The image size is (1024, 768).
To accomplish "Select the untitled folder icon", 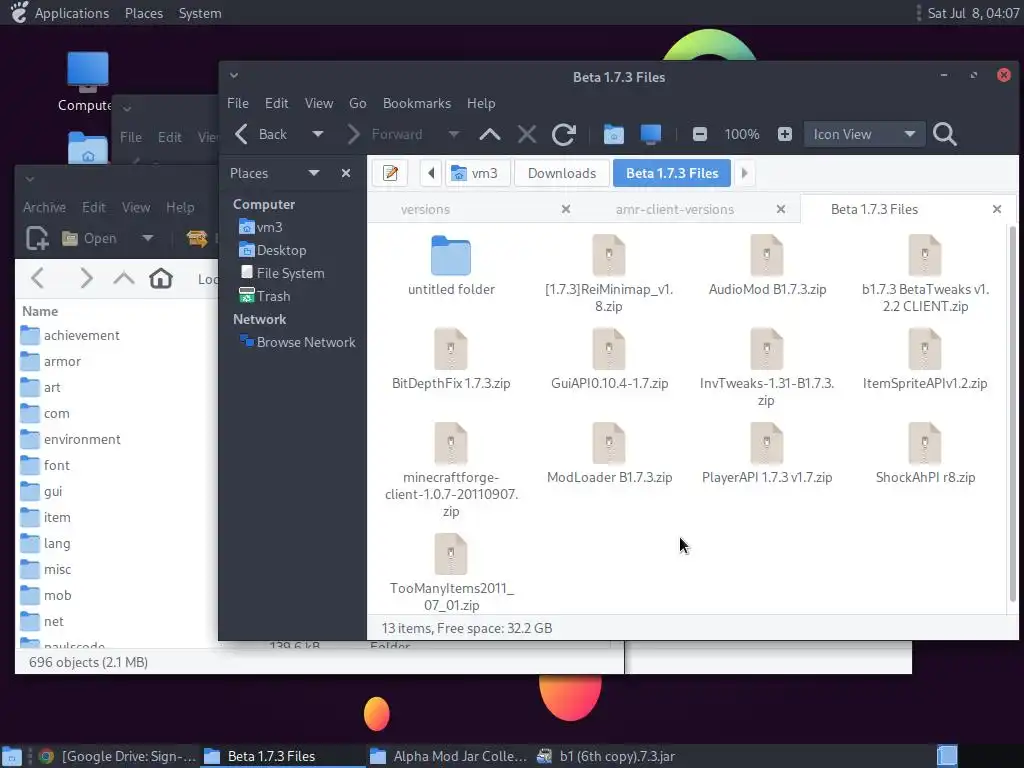I will [451, 255].
